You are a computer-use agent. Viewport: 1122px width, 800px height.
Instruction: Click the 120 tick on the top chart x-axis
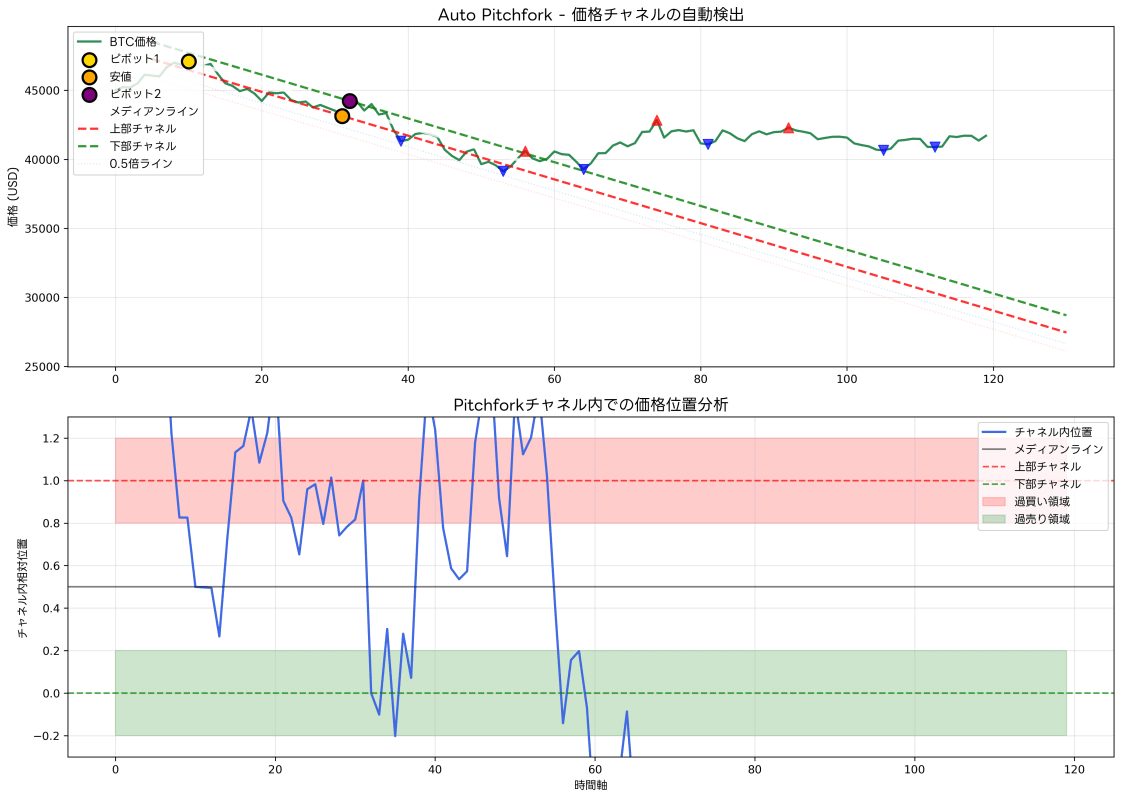coord(993,379)
